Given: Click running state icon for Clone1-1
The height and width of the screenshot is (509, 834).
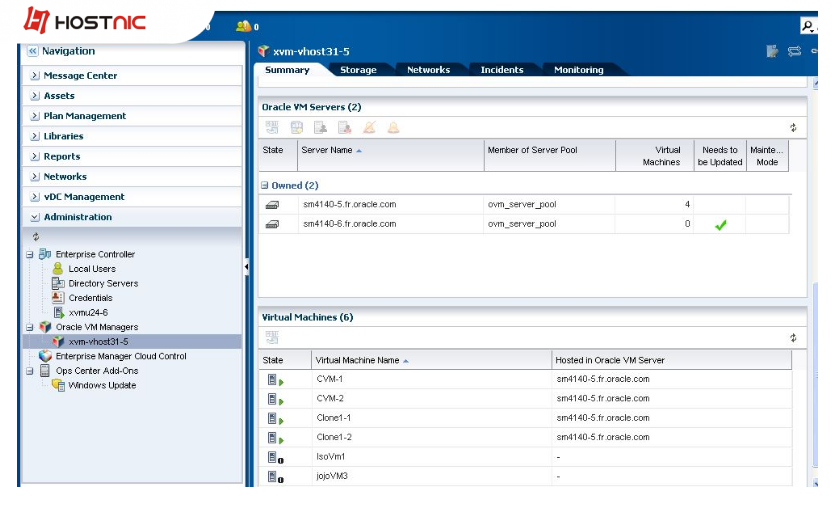Looking at the screenshot, I should click(x=276, y=419).
